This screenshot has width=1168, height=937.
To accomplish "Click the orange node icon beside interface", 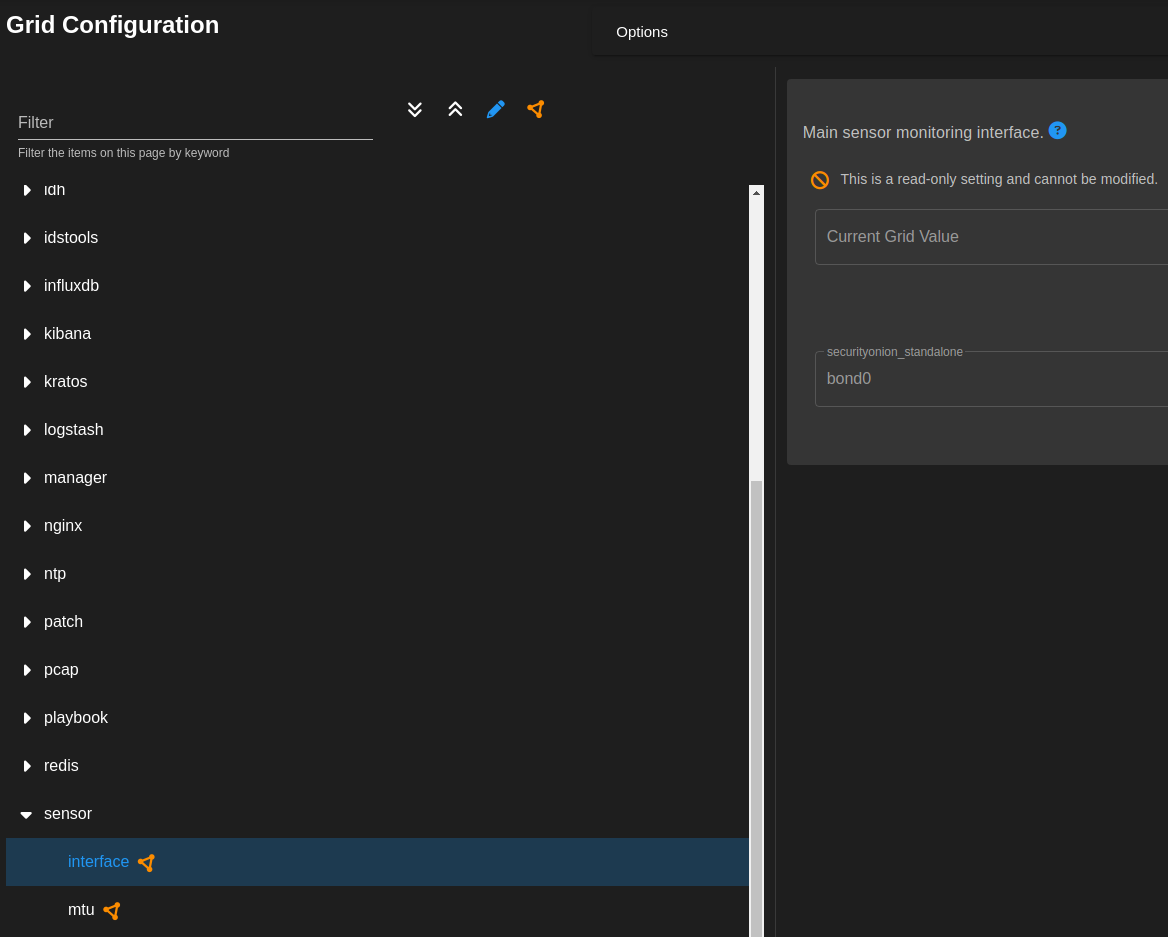I will (x=146, y=862).
